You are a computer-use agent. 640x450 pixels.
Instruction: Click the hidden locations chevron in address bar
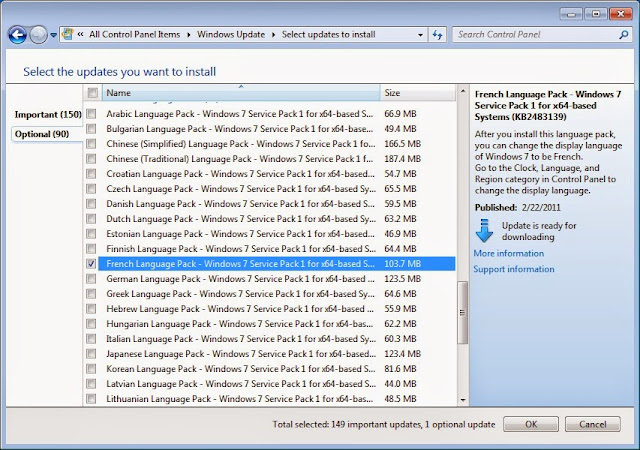pyautogui.click(x=80, y=35)
